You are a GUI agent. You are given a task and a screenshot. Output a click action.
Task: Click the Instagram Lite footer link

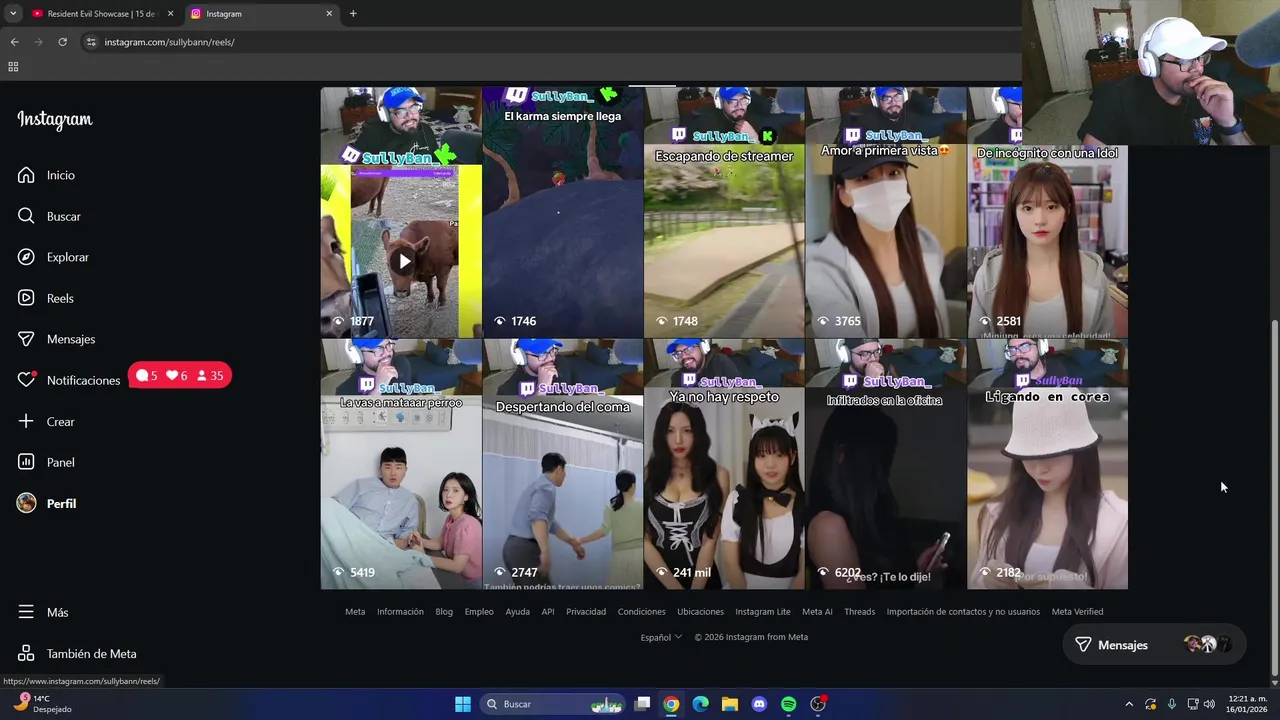tap(763, 612)
